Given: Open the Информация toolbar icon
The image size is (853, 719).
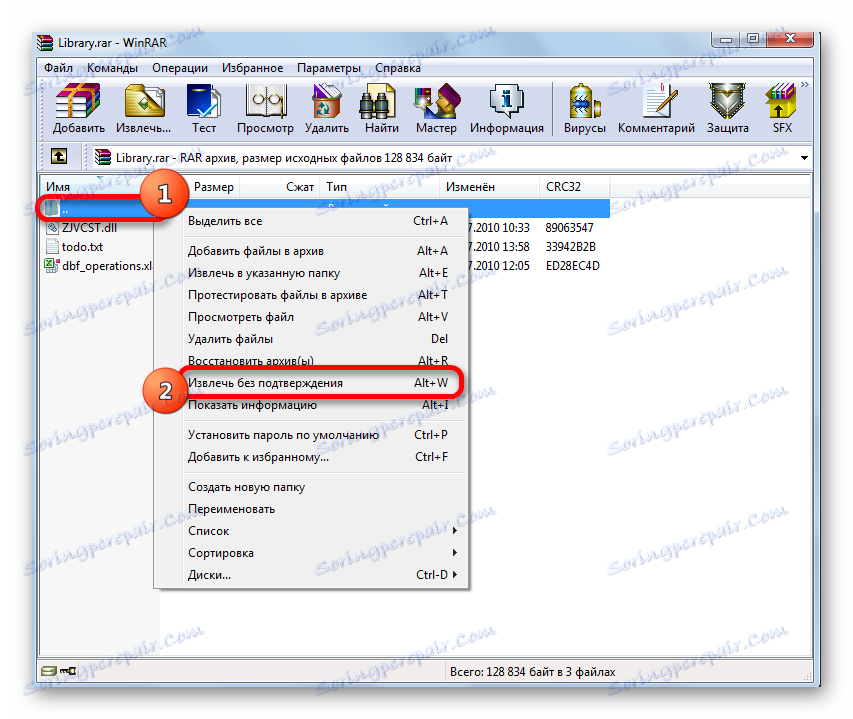Looking at the screenshot, I should pyautogui.click(x=506, y=108).
